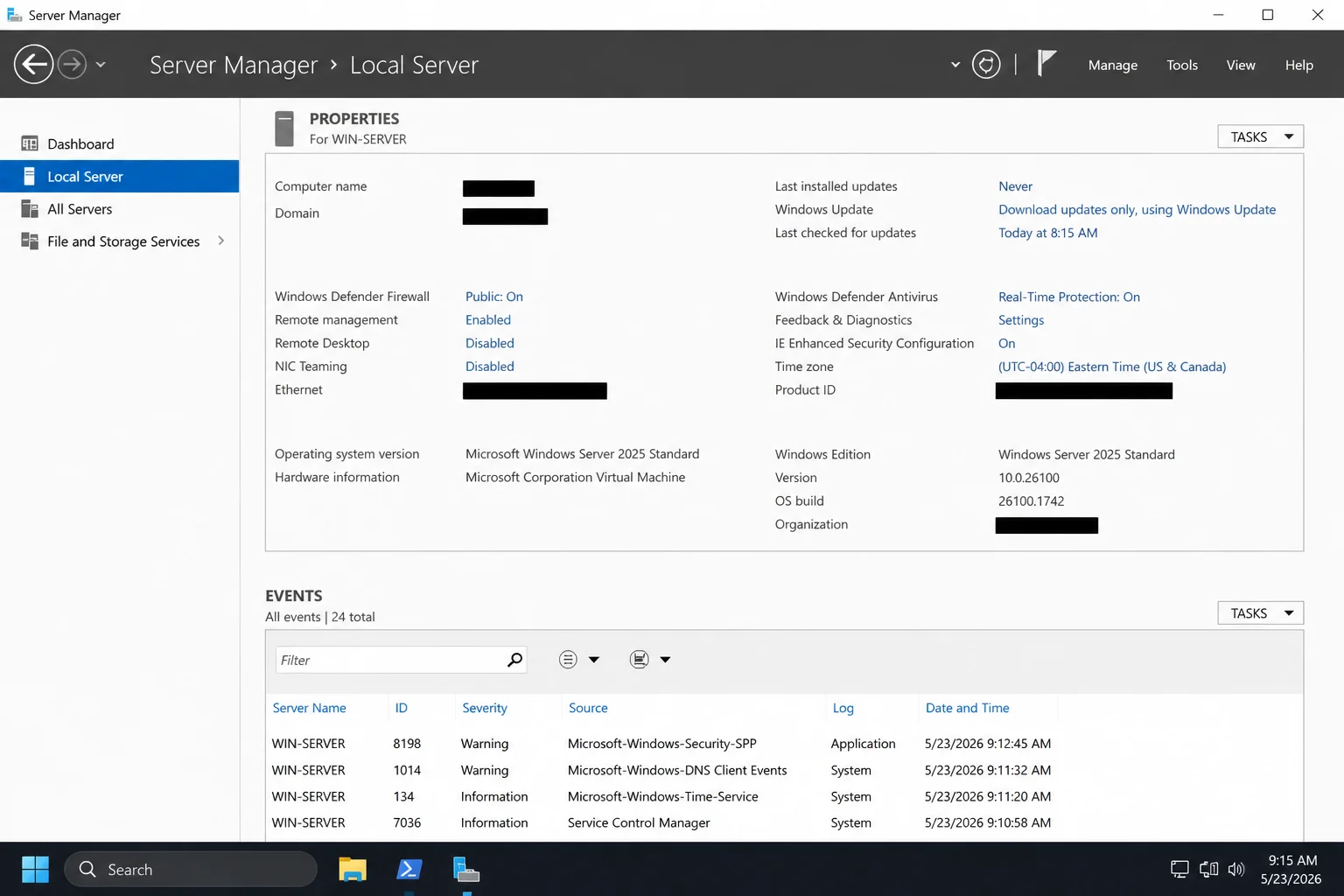Click the save query icon
The height and width of the screenshot is (896, 1344).
[x=640, y=660]
